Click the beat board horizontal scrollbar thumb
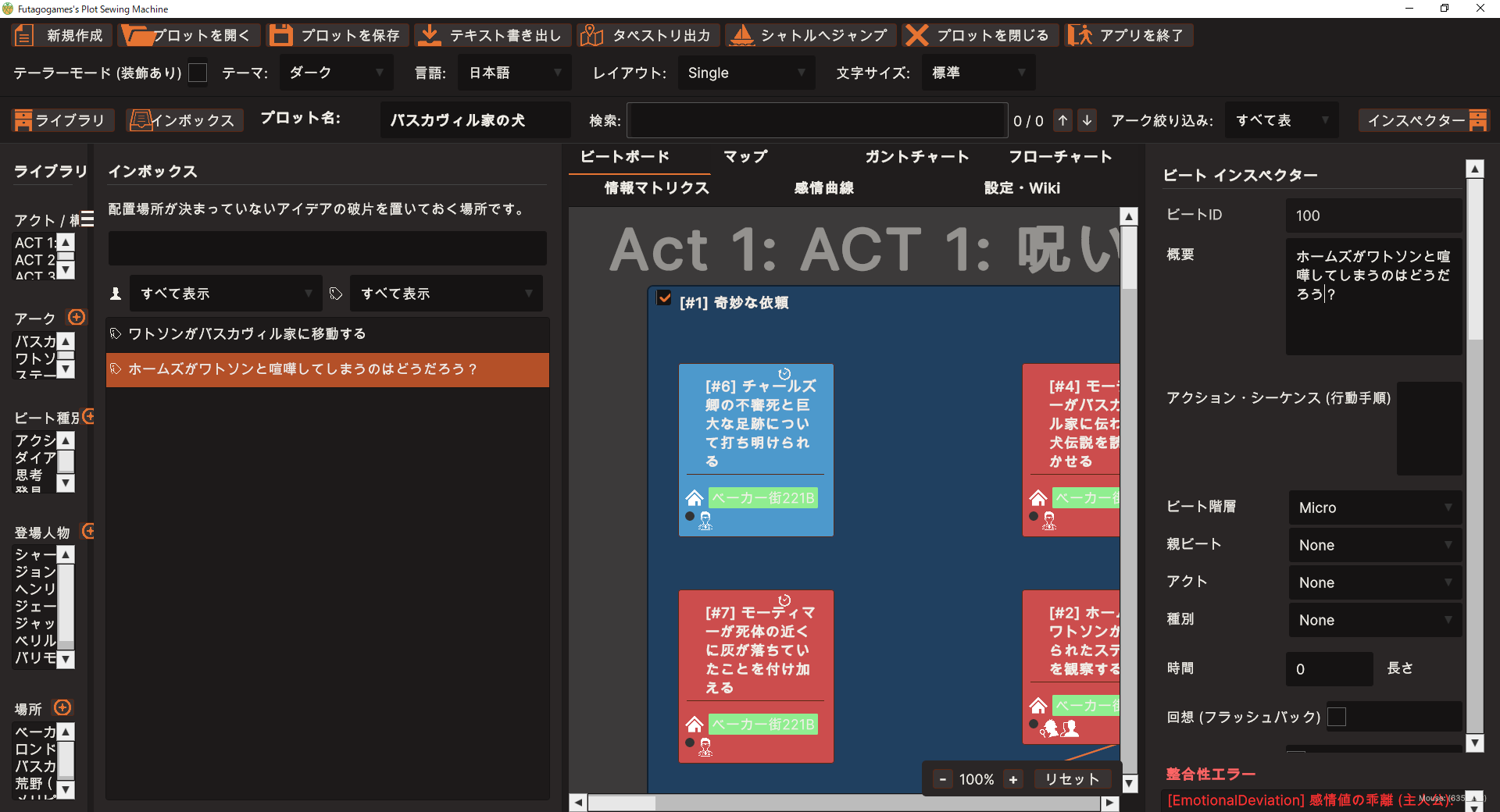The image size is (1500, 812). [622, 803]
